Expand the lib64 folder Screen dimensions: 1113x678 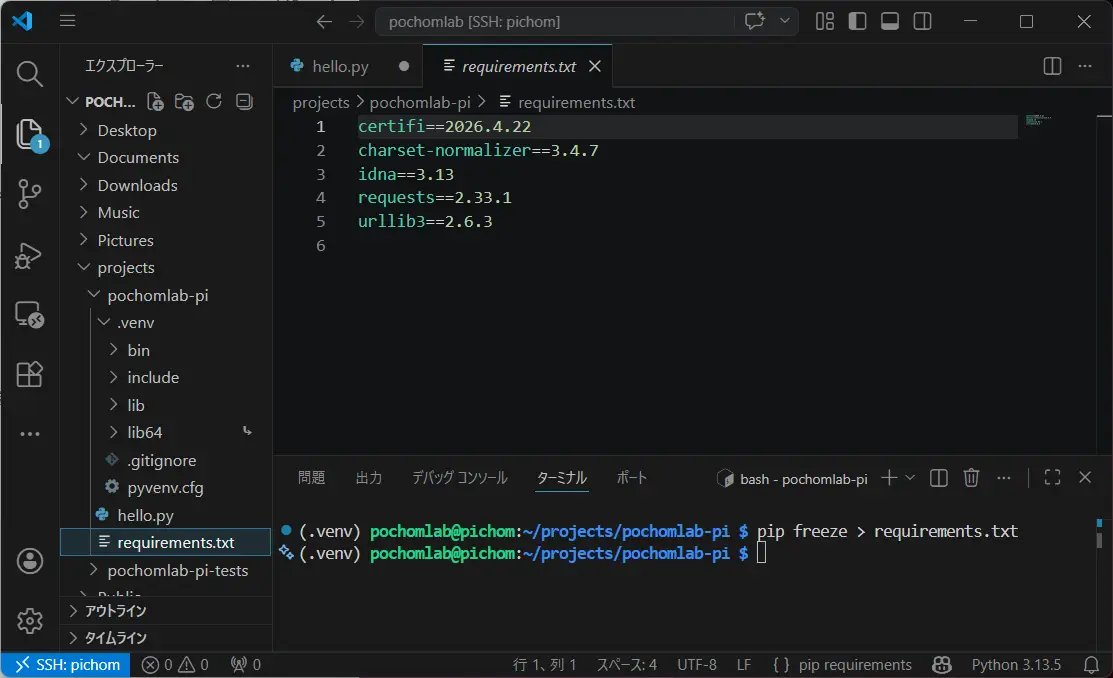coord(144,432)
